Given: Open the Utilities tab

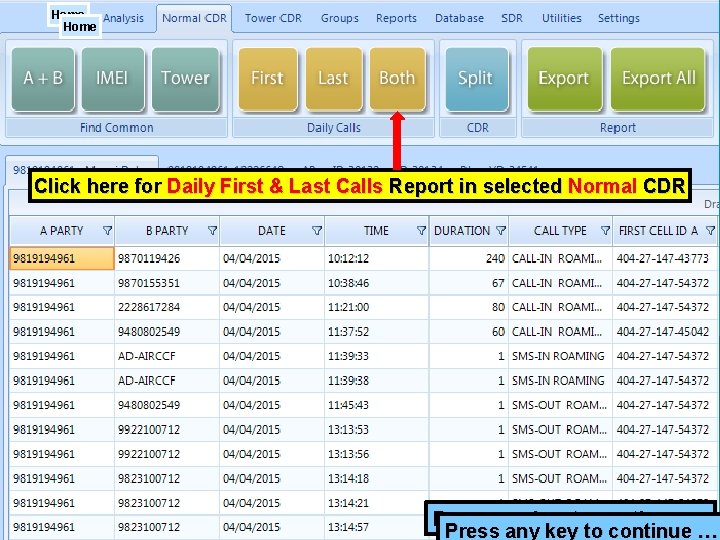Looking at the screenshot, I should [x=562, y=18].
